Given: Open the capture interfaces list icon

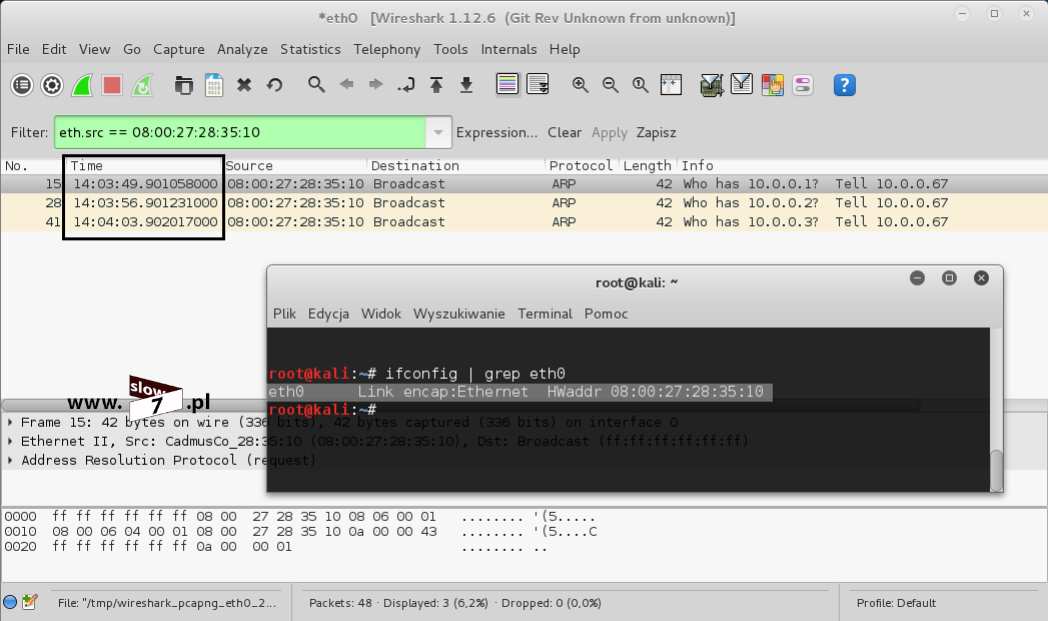Looking at the screenshot, I should pyautogui.click(x=22, y=85).
